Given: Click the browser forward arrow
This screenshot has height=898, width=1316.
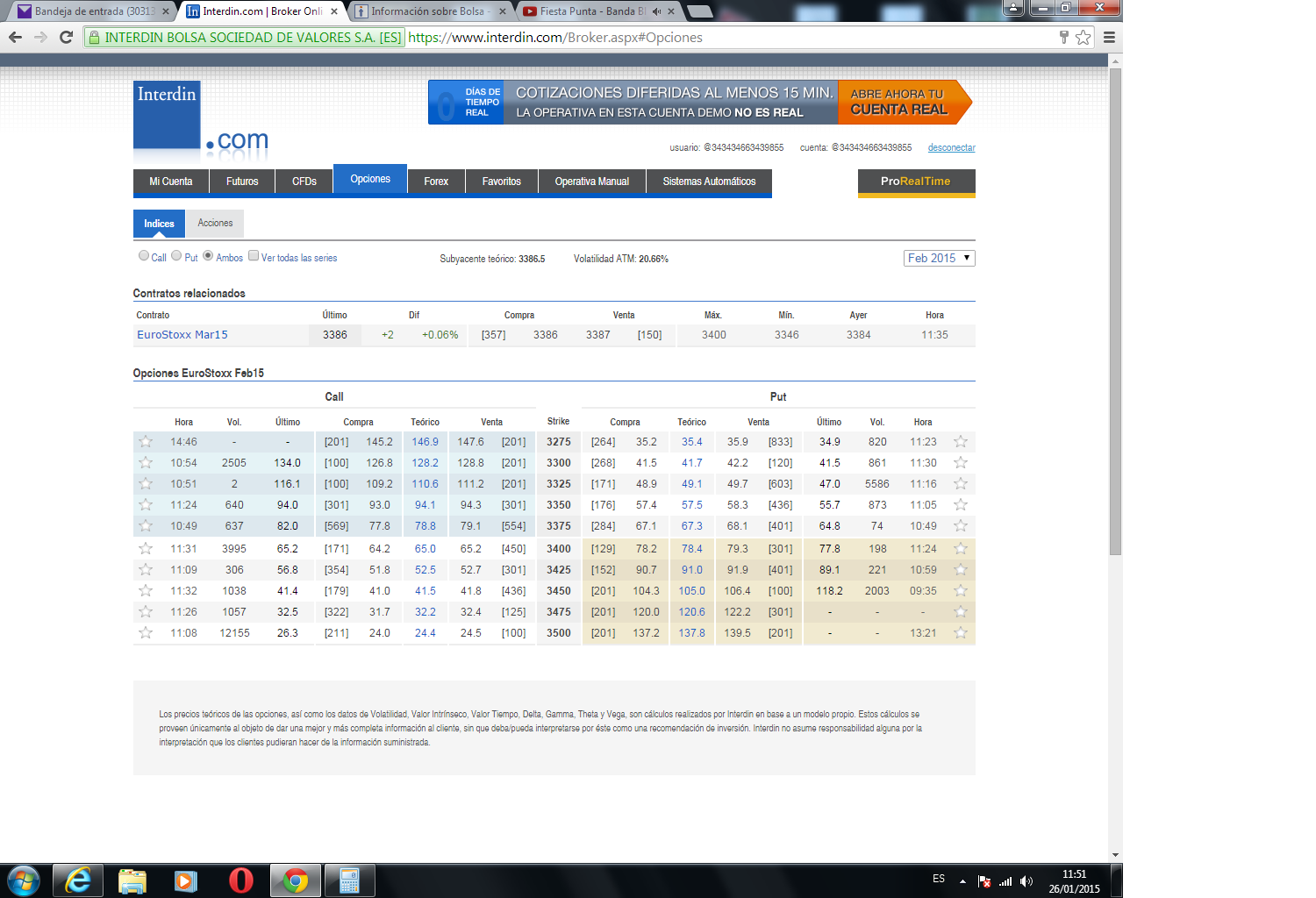Looking at the screenshot, I should [40, 37].
